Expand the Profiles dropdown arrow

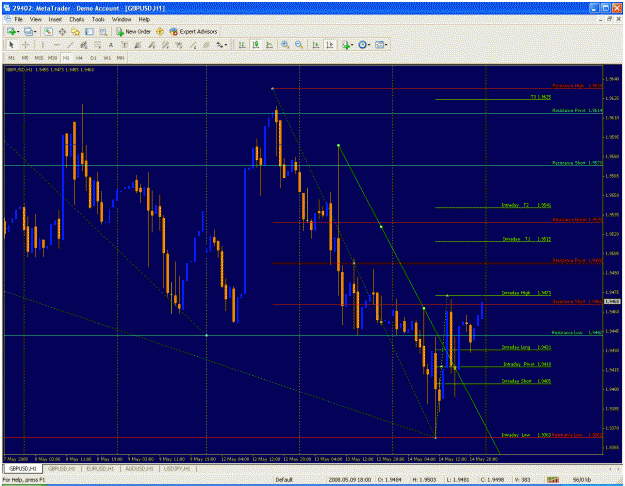pos(35,32)
